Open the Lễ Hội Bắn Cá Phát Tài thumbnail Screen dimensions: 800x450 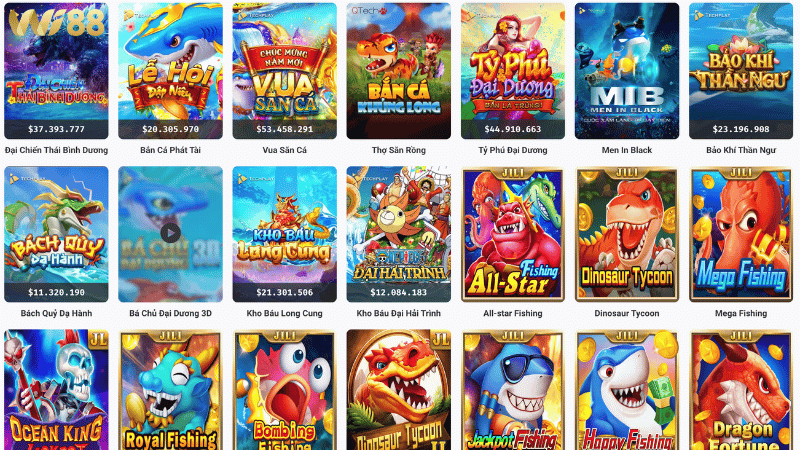point(170,71)
